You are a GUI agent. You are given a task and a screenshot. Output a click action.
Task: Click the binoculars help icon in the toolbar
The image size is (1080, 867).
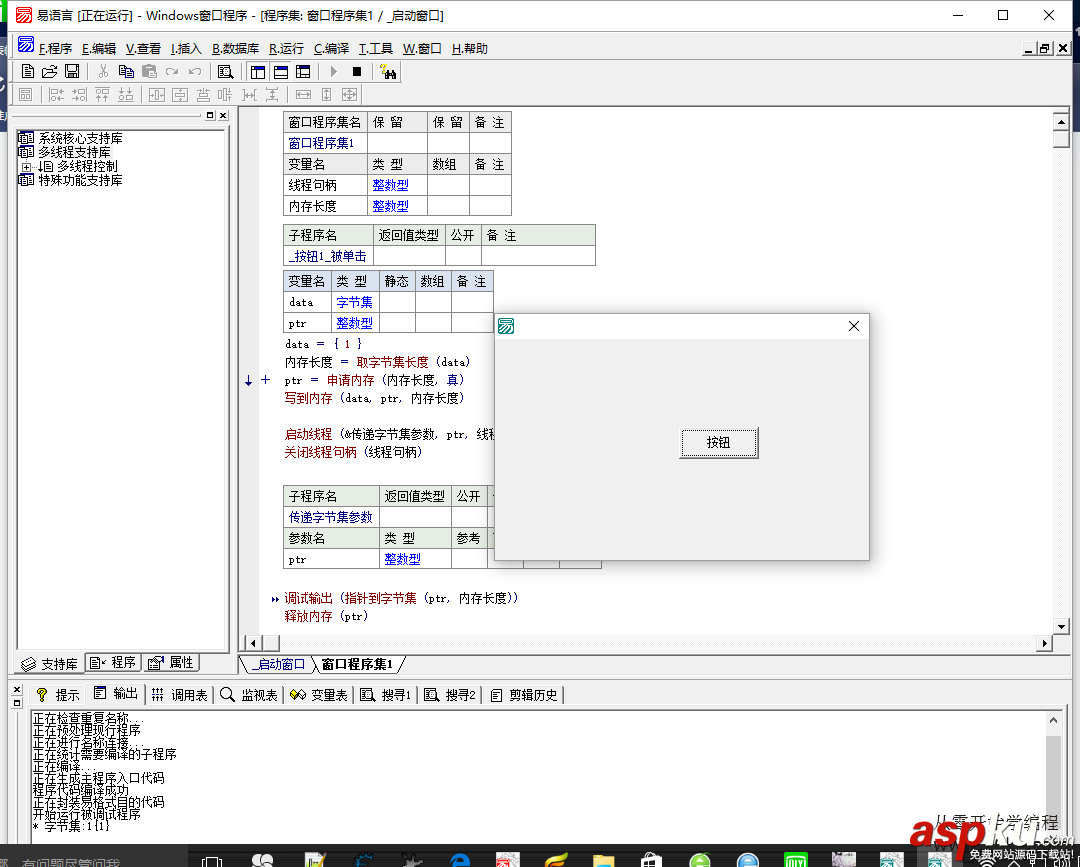tap(388, 72)
